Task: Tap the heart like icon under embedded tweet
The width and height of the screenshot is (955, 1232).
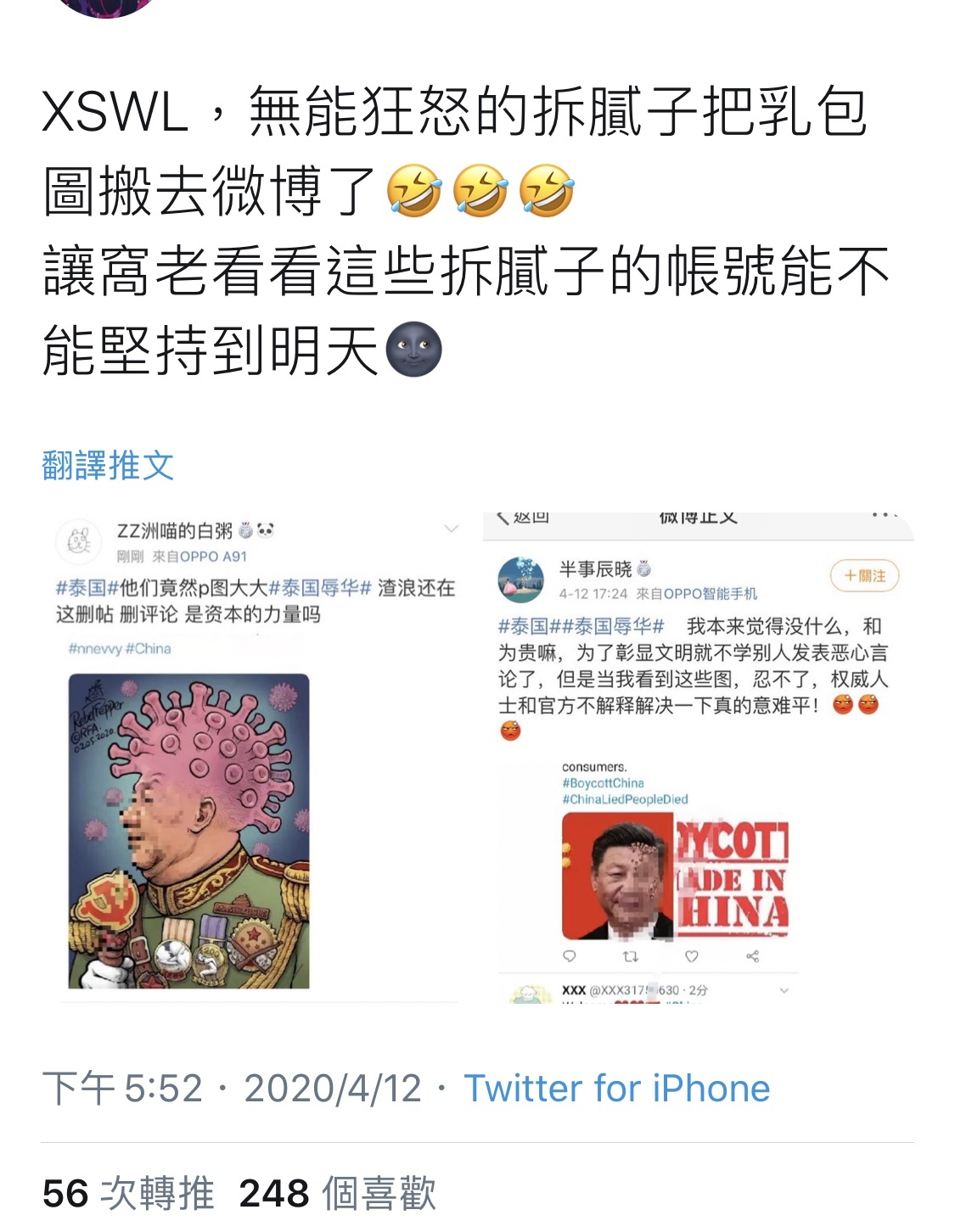Action: click(692, 956)
